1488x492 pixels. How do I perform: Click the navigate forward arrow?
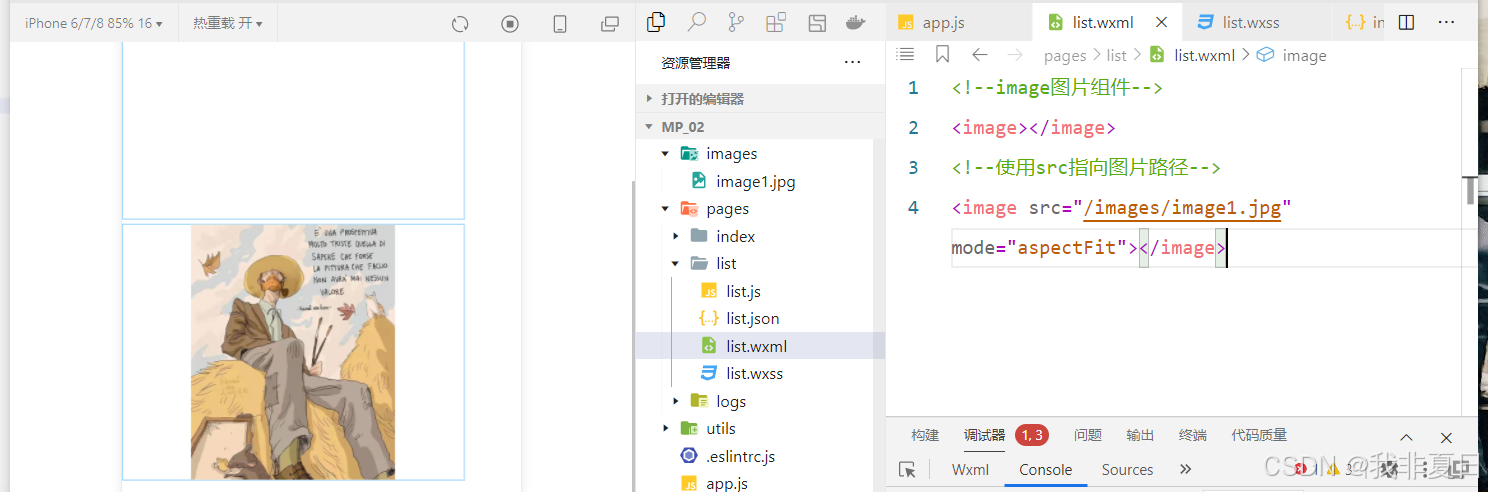(x=1015, y=55)
